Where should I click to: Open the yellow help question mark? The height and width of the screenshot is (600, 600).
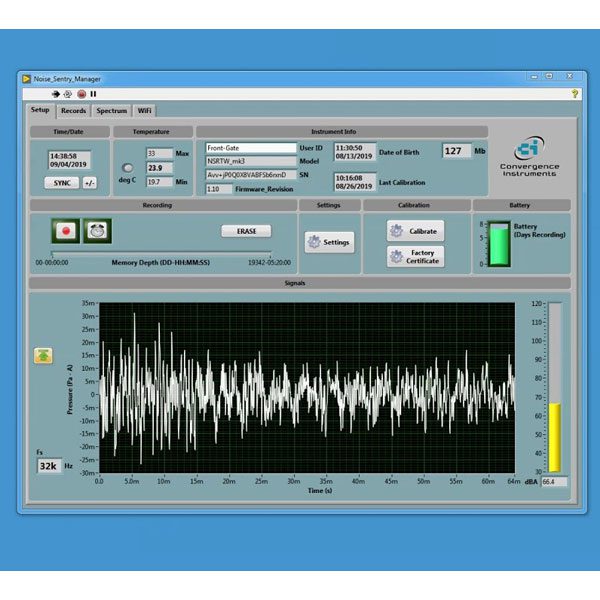(x=575, y=93)
